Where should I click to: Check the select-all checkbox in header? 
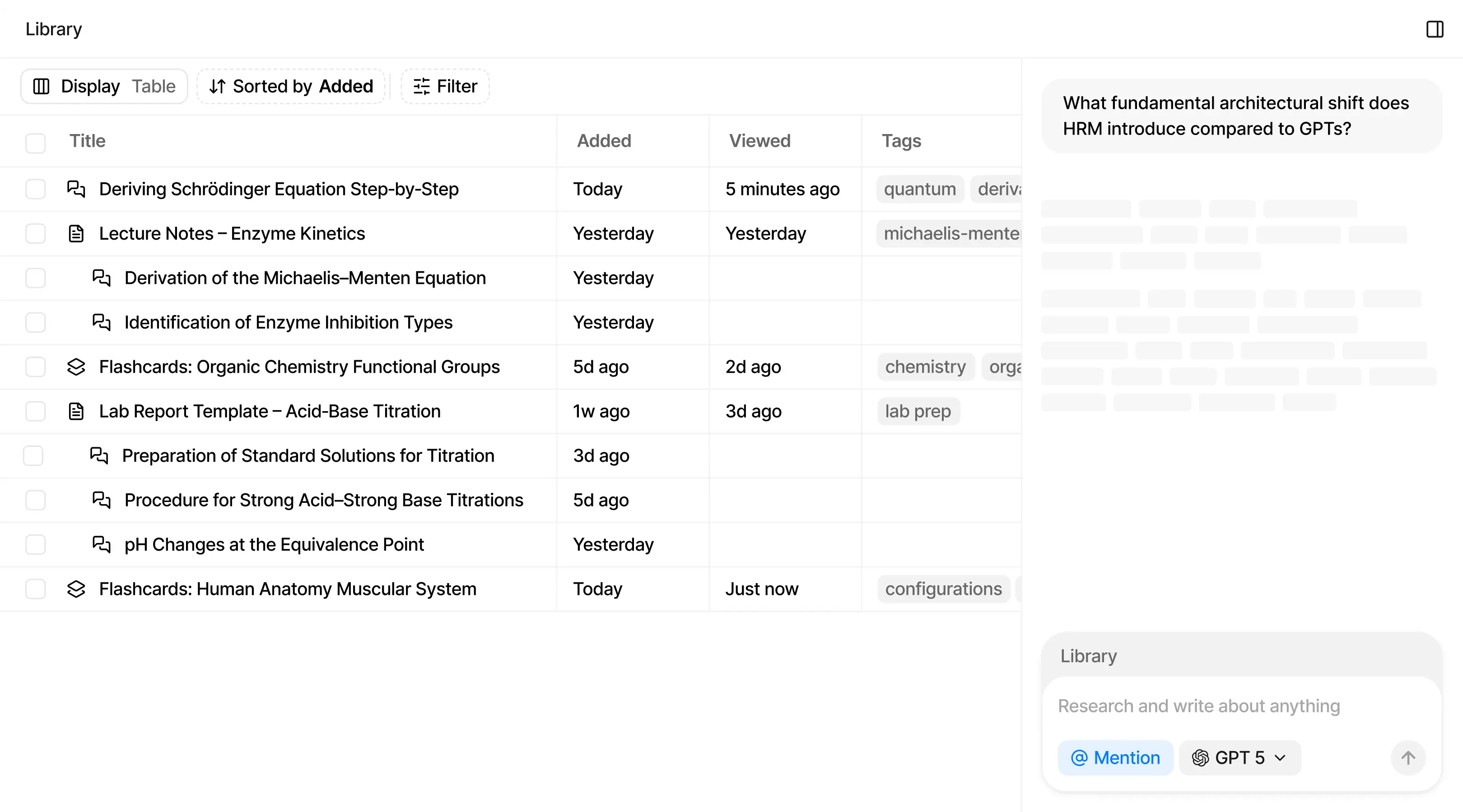tap(35, 143)
